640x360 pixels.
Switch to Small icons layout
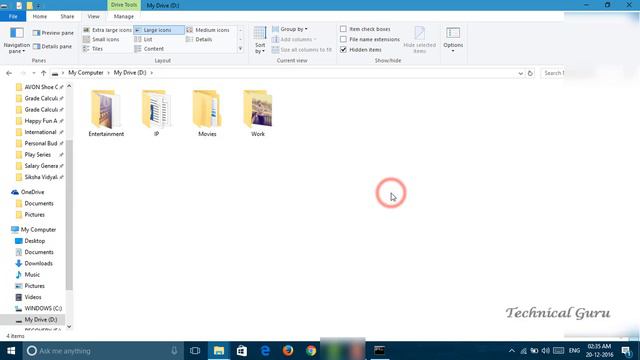(101, 39)
